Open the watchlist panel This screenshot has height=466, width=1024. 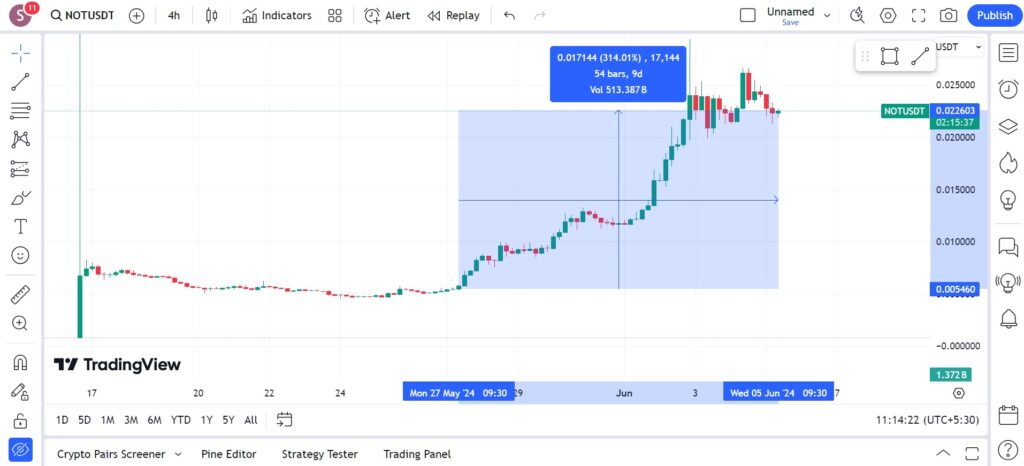coord(1008,54)
